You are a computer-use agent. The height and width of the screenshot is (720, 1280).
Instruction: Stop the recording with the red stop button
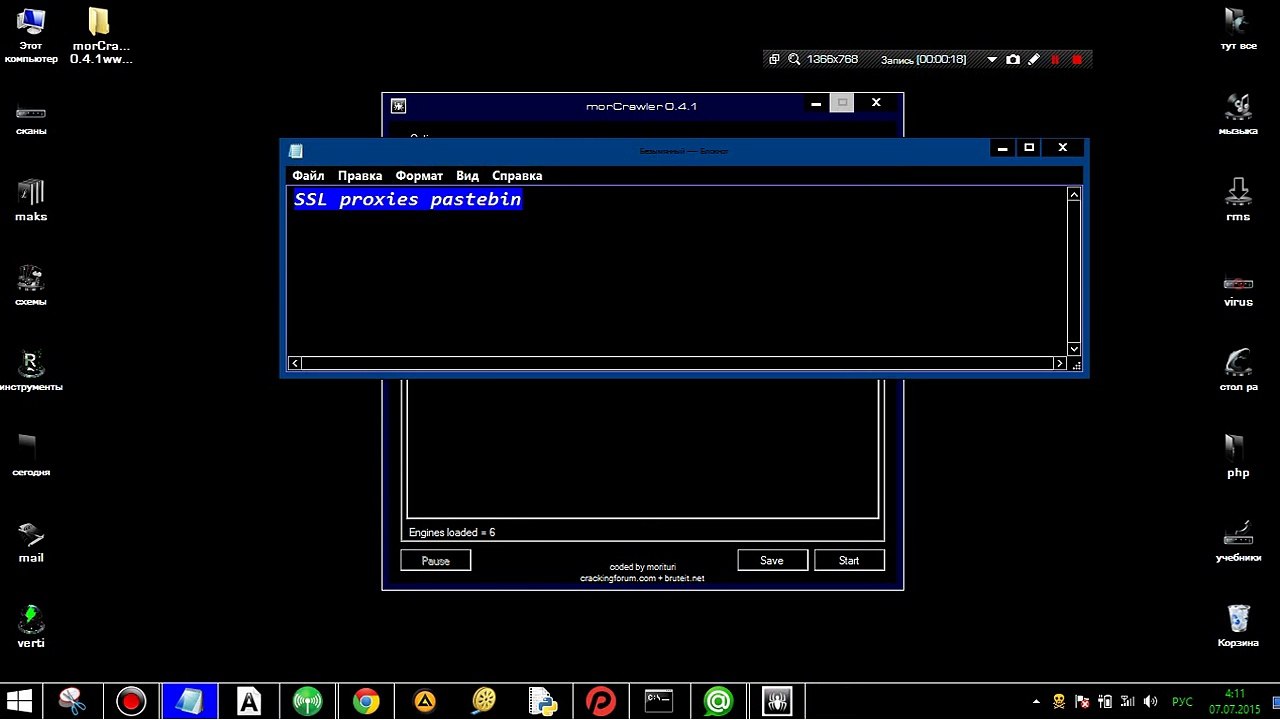(1077, 60)
